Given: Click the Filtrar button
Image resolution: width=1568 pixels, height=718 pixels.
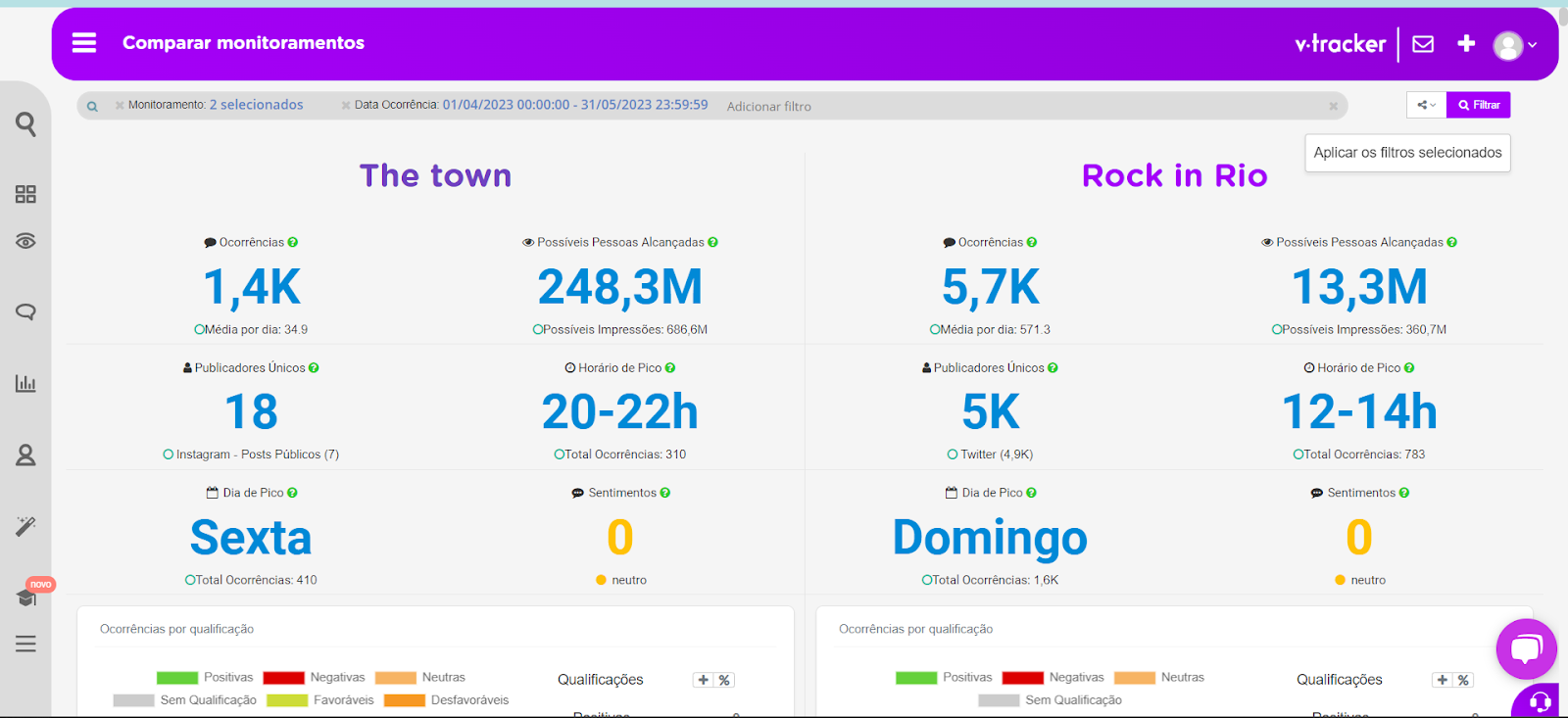Looking at the screenshot, I should pos(1479,105).
